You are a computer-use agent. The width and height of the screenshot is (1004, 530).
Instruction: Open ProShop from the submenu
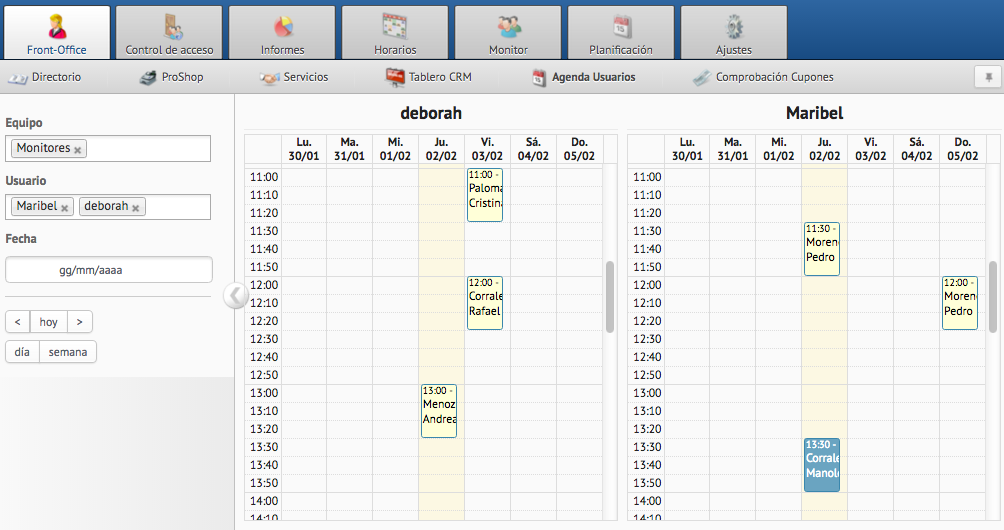171,77
